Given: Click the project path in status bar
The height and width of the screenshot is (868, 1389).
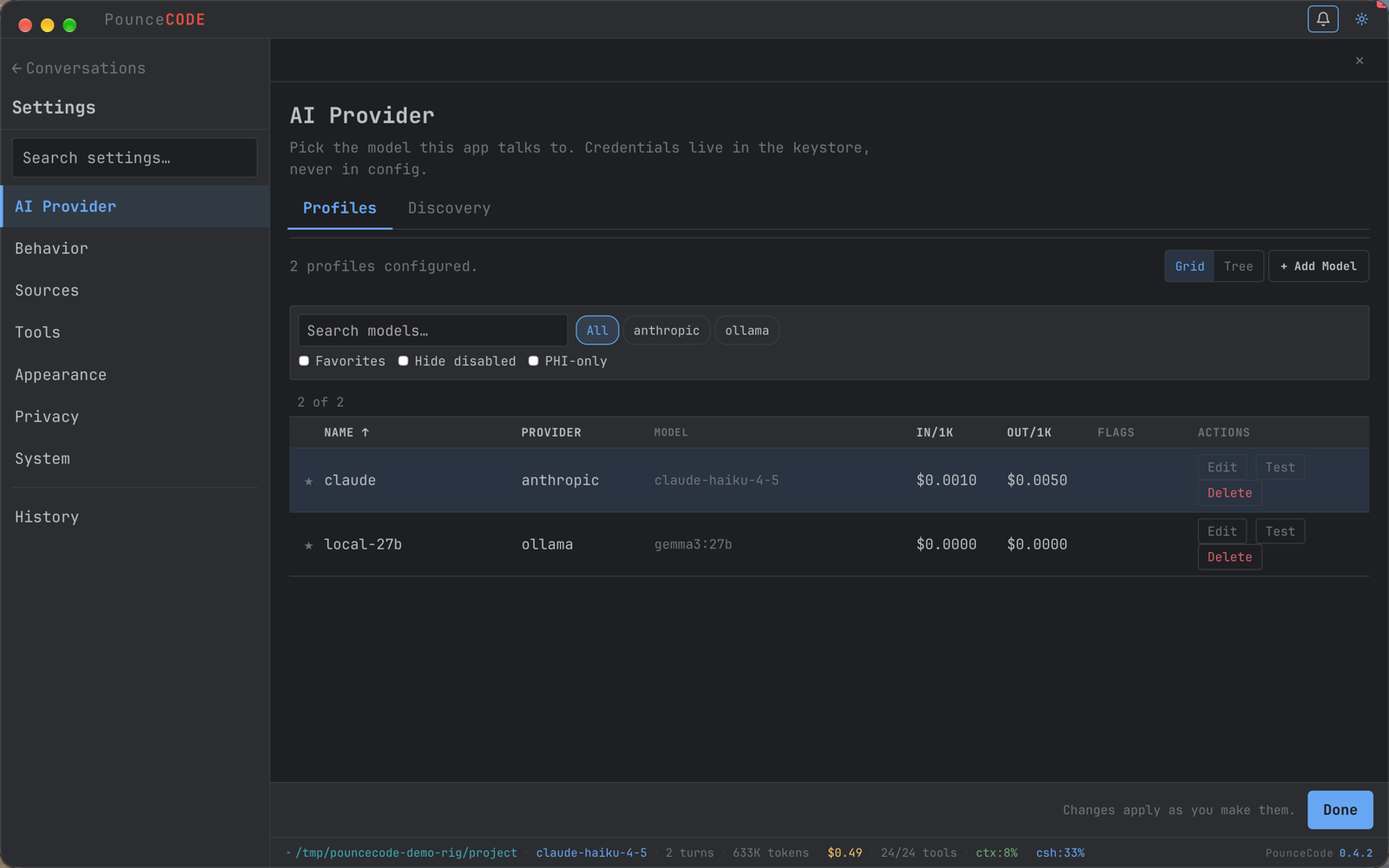Looking at the screenshot, I should (x=405, y=853).
